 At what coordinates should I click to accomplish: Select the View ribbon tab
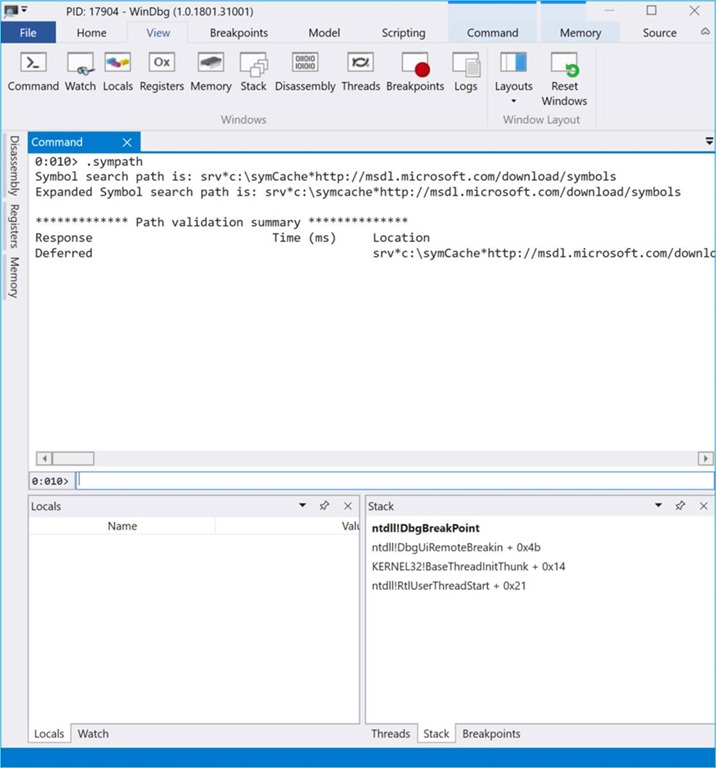point(158,33)
